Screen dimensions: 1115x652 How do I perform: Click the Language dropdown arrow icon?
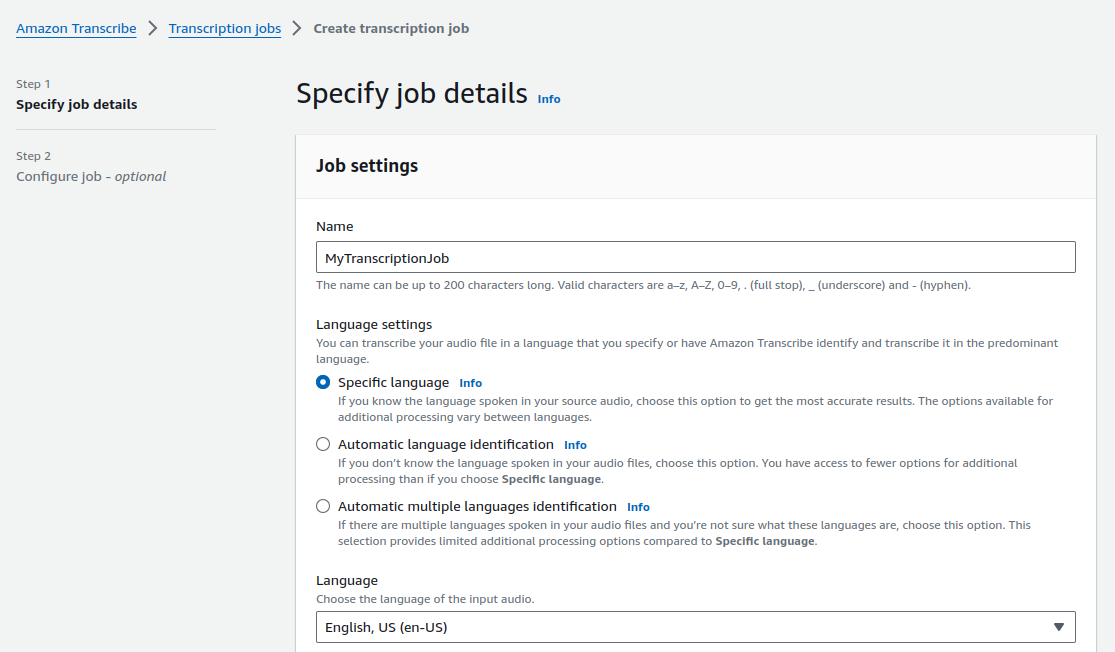point(1059,627)
